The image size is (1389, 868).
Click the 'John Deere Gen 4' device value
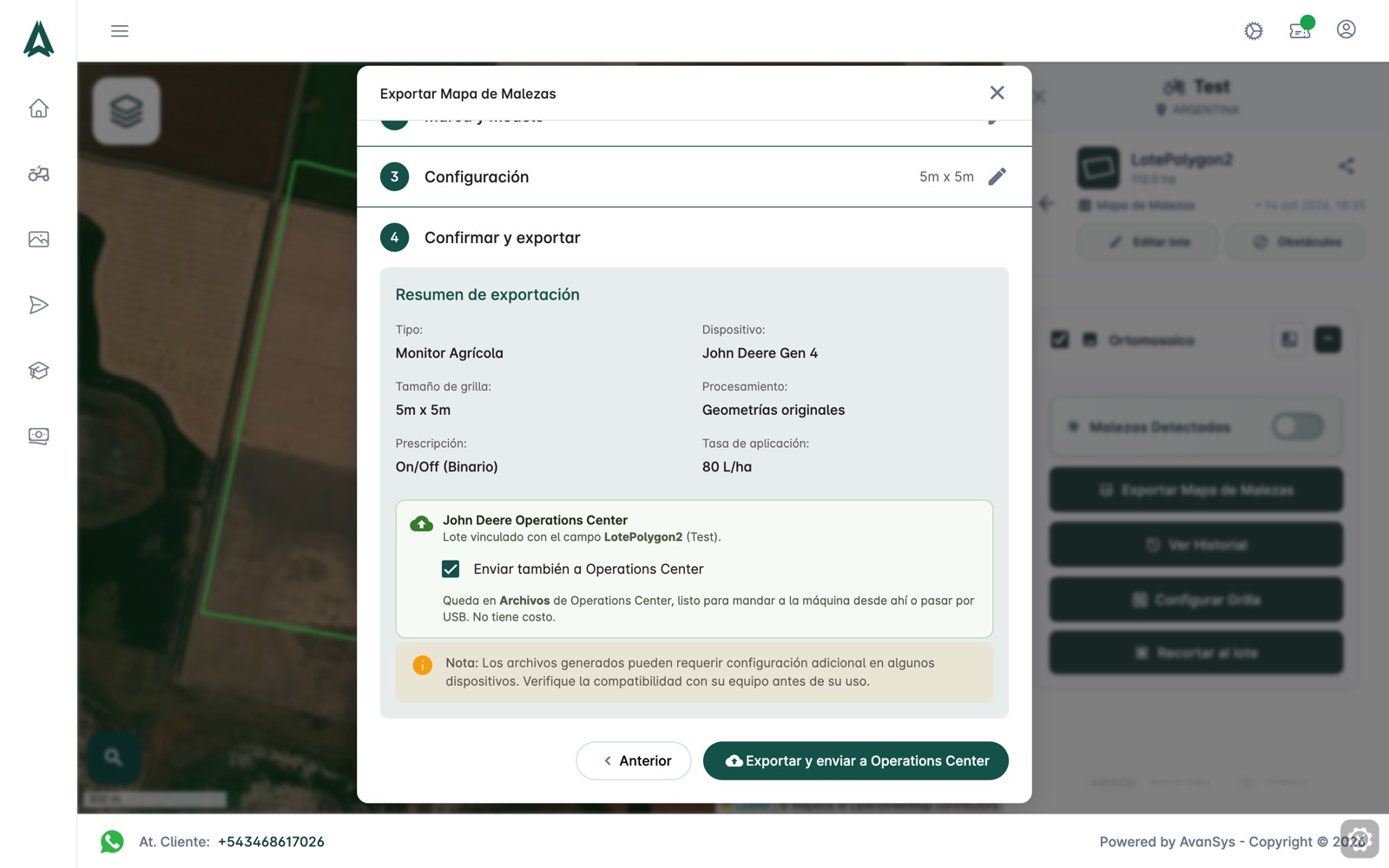[x=760, y=353]
